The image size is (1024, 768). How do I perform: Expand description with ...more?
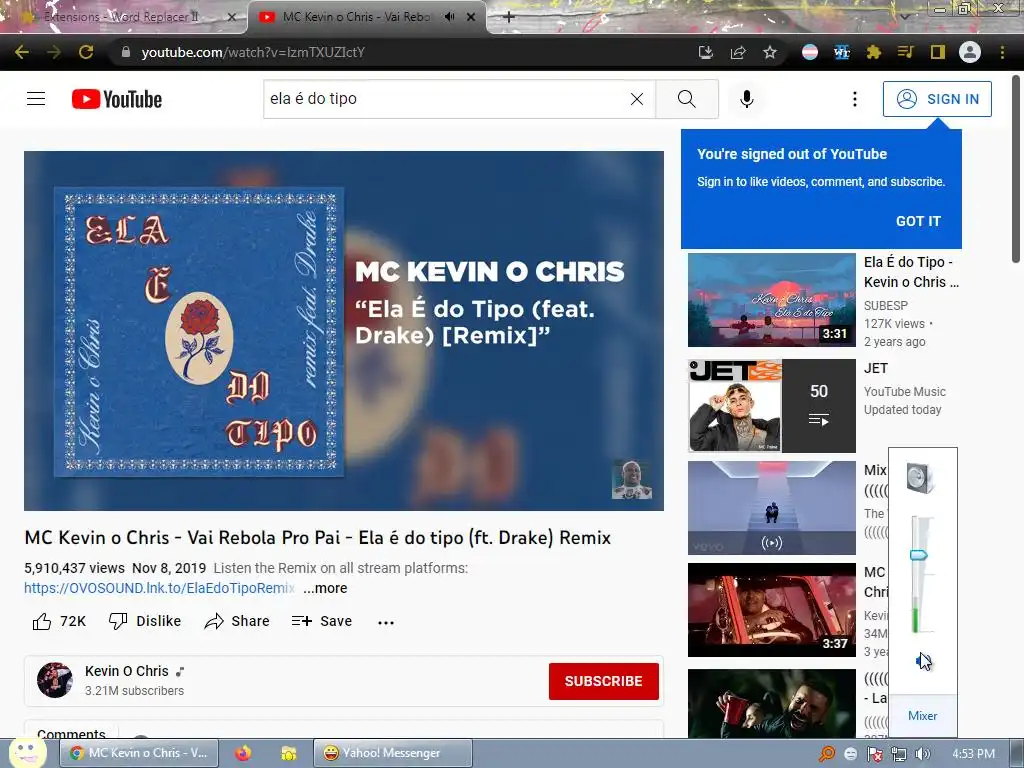click(x=325, y=588)
